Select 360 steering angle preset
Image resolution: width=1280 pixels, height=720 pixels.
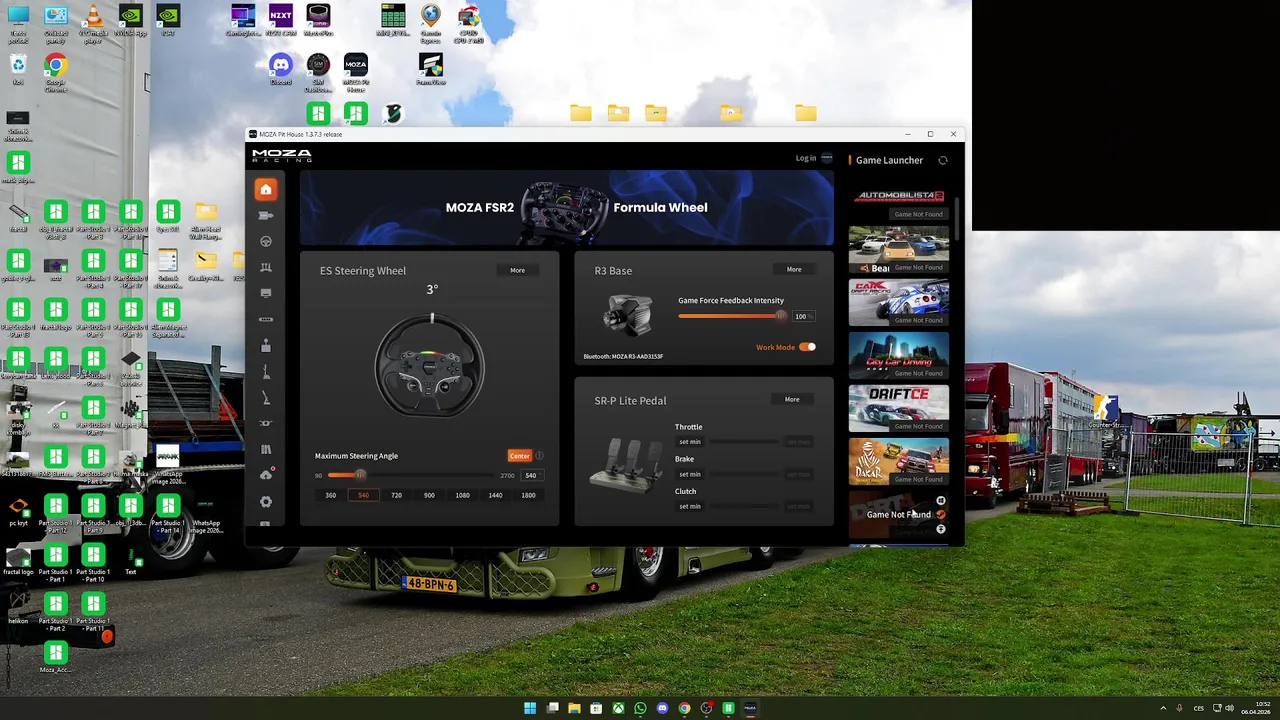(330, 495)
